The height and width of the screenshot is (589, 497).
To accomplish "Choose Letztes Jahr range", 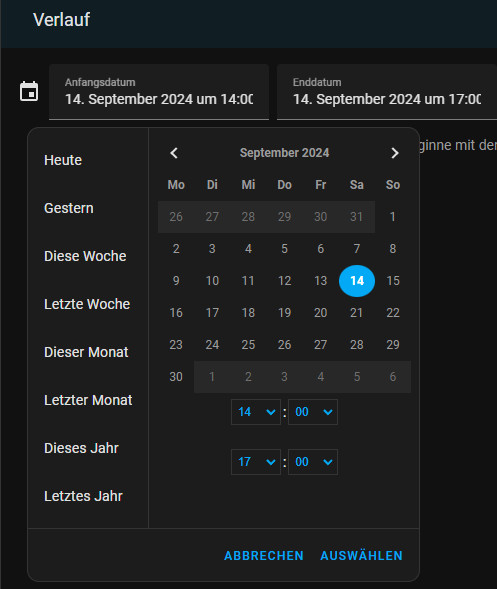I will 83,496.
